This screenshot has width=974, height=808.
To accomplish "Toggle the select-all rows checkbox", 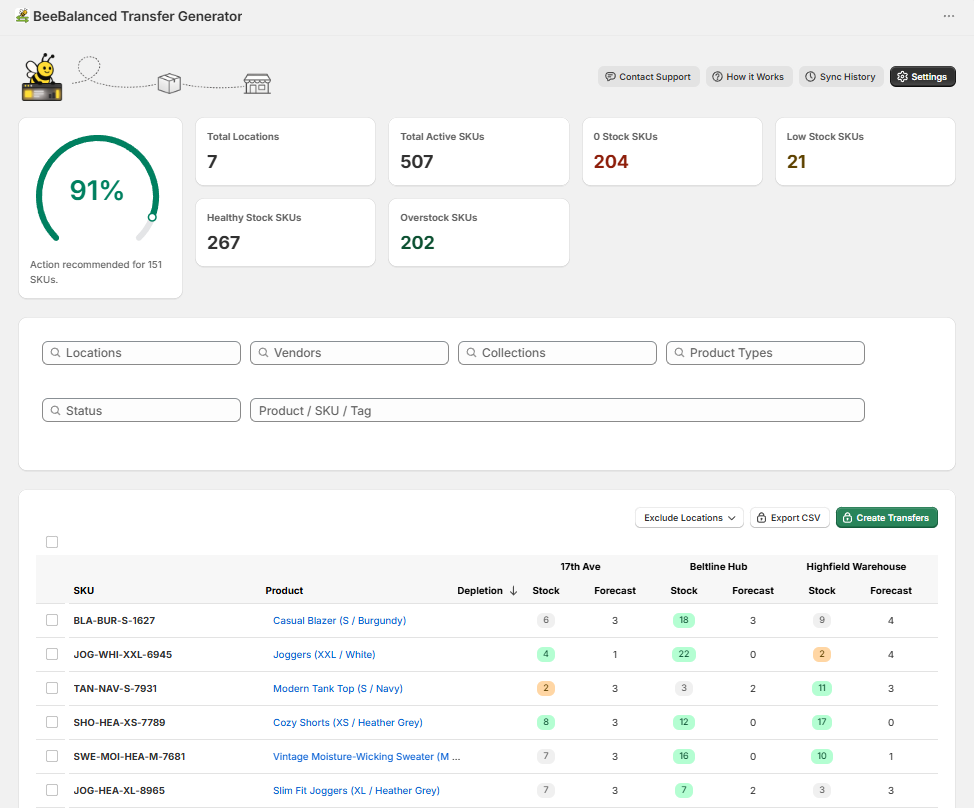I will [52, 542].
